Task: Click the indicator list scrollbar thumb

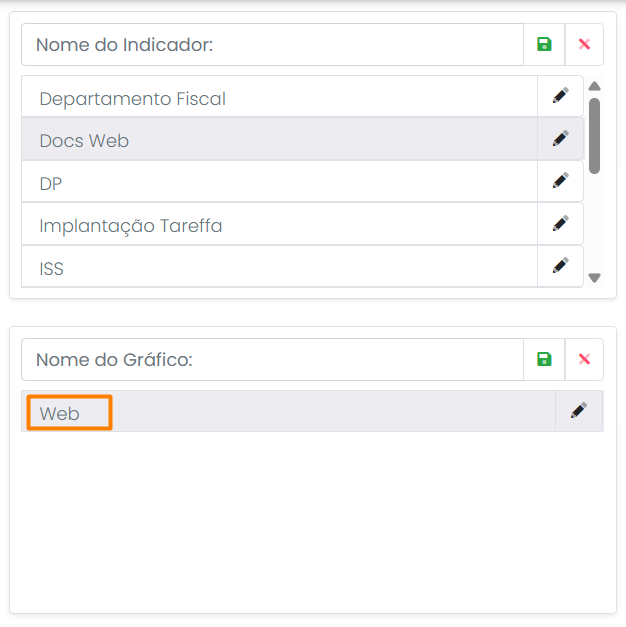Action: coord(594,135)
